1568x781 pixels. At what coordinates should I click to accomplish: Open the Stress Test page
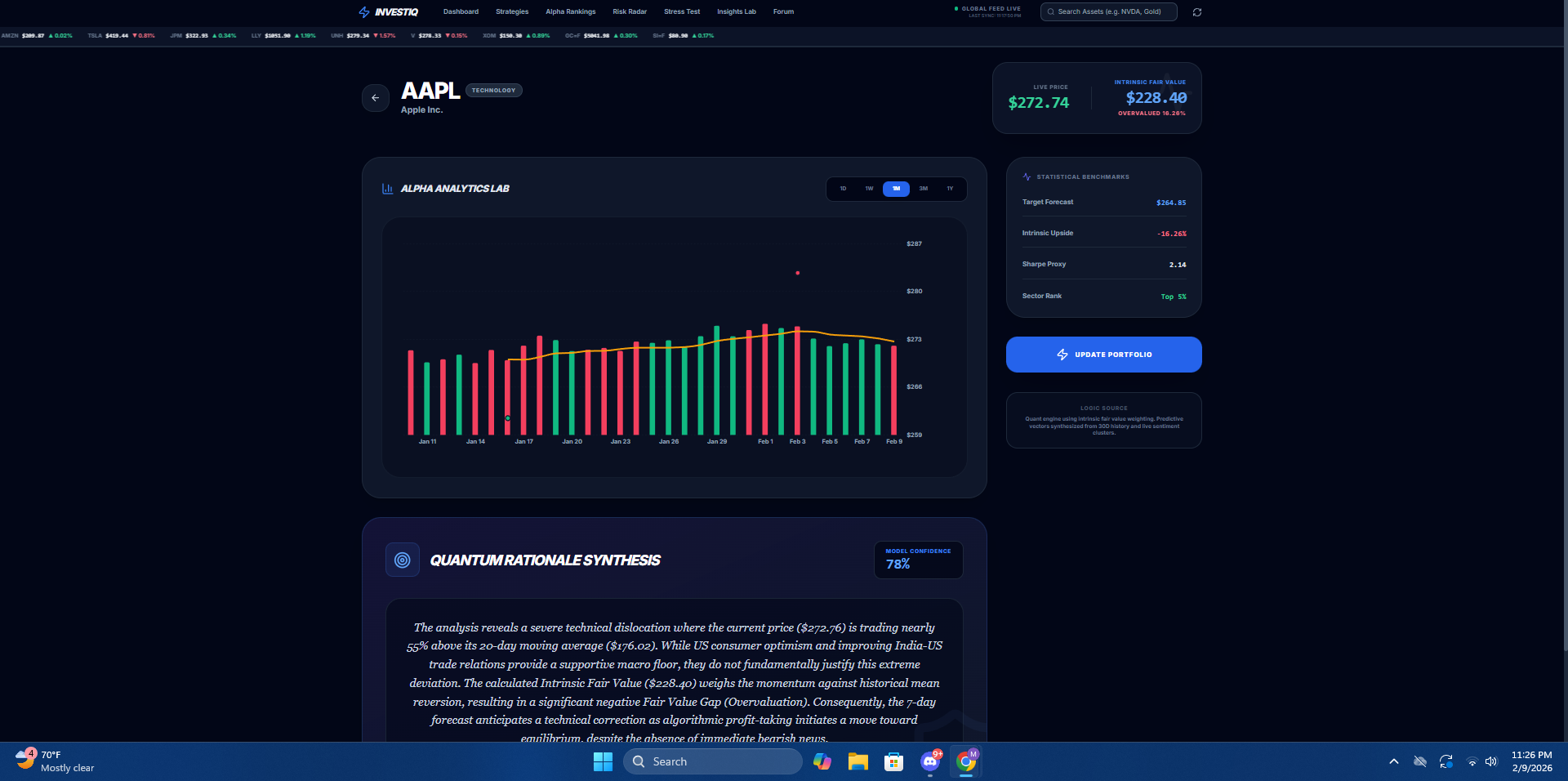coord(682,12)
